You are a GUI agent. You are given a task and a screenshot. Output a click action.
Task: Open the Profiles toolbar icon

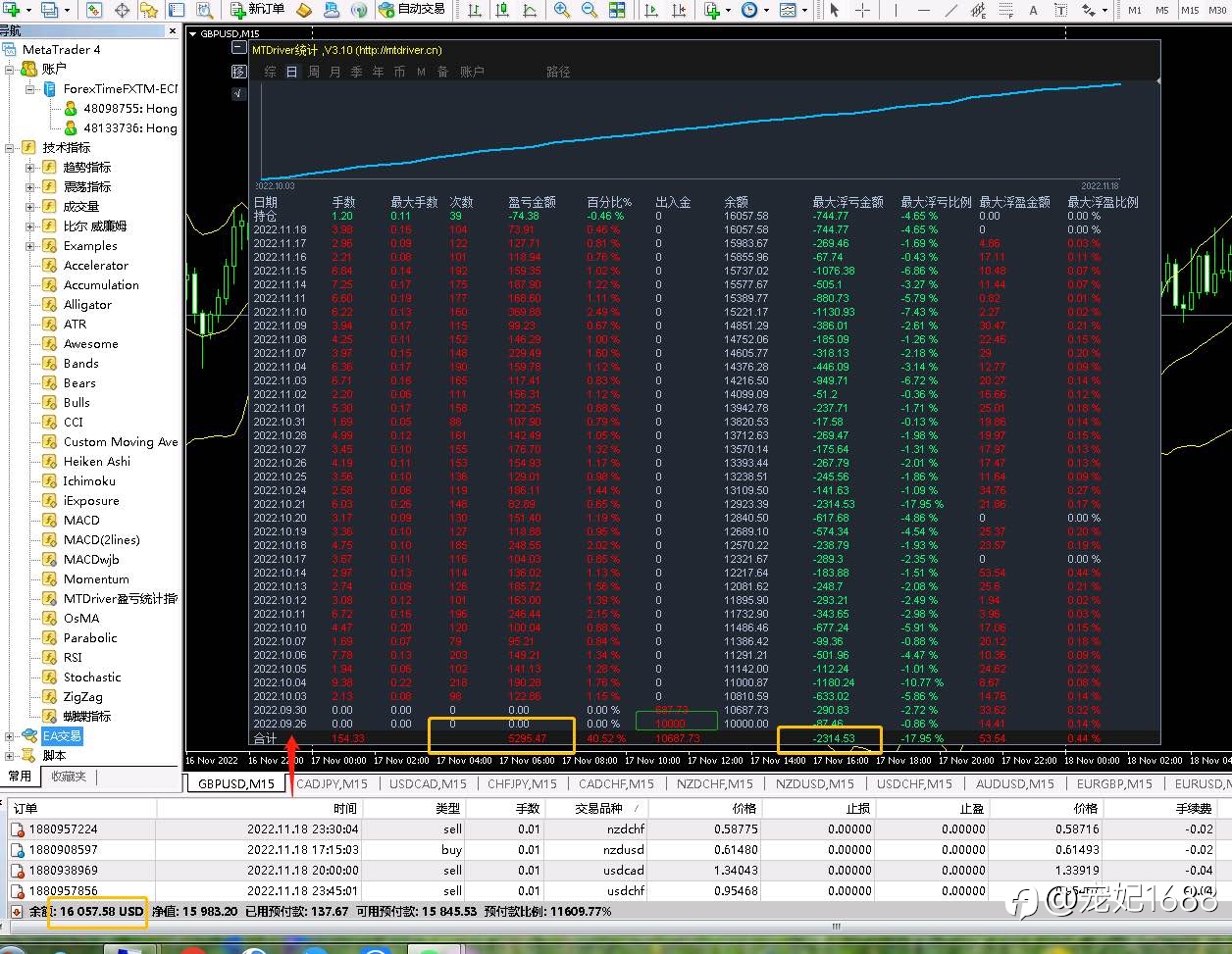point(49,10)
